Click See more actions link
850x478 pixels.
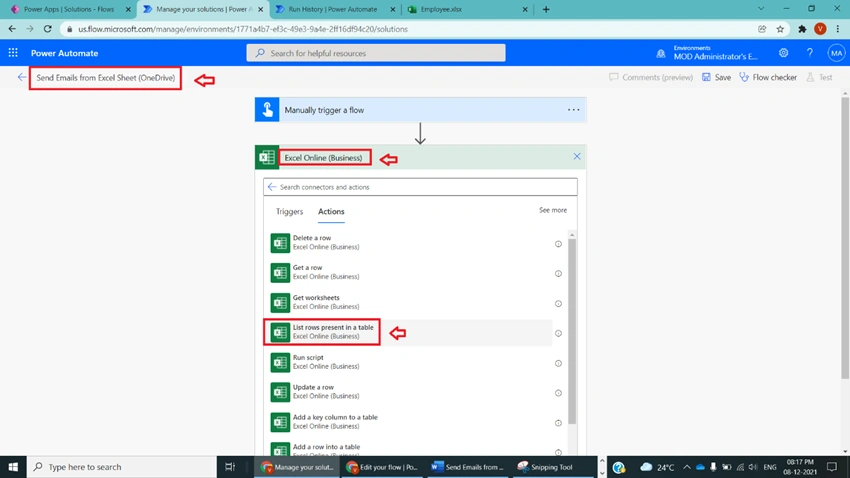553,210
